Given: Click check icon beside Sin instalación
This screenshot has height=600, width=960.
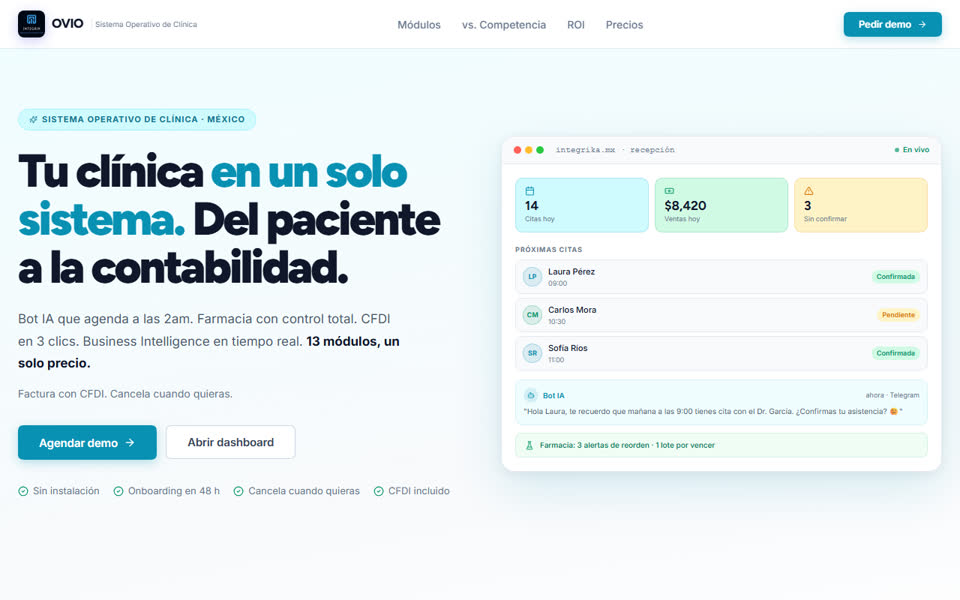Looking at the screenshot, I should pos(23,491).
